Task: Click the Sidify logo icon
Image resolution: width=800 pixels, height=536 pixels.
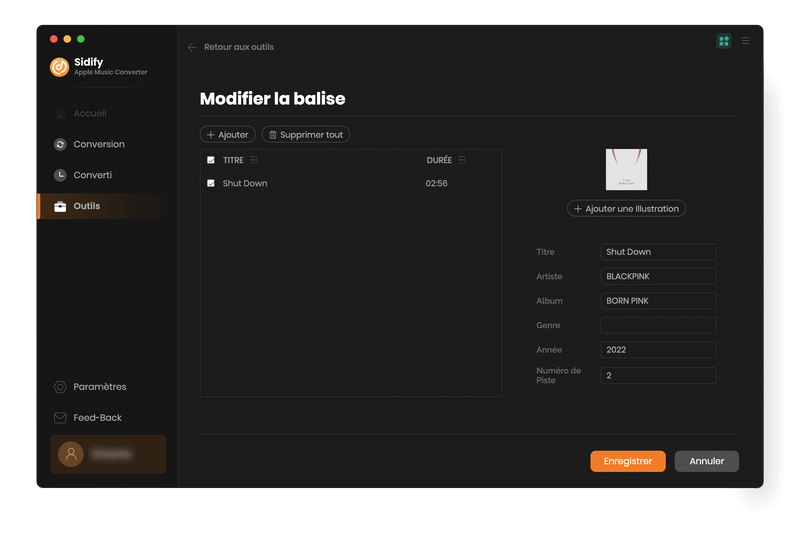Action: coord(60,67)
